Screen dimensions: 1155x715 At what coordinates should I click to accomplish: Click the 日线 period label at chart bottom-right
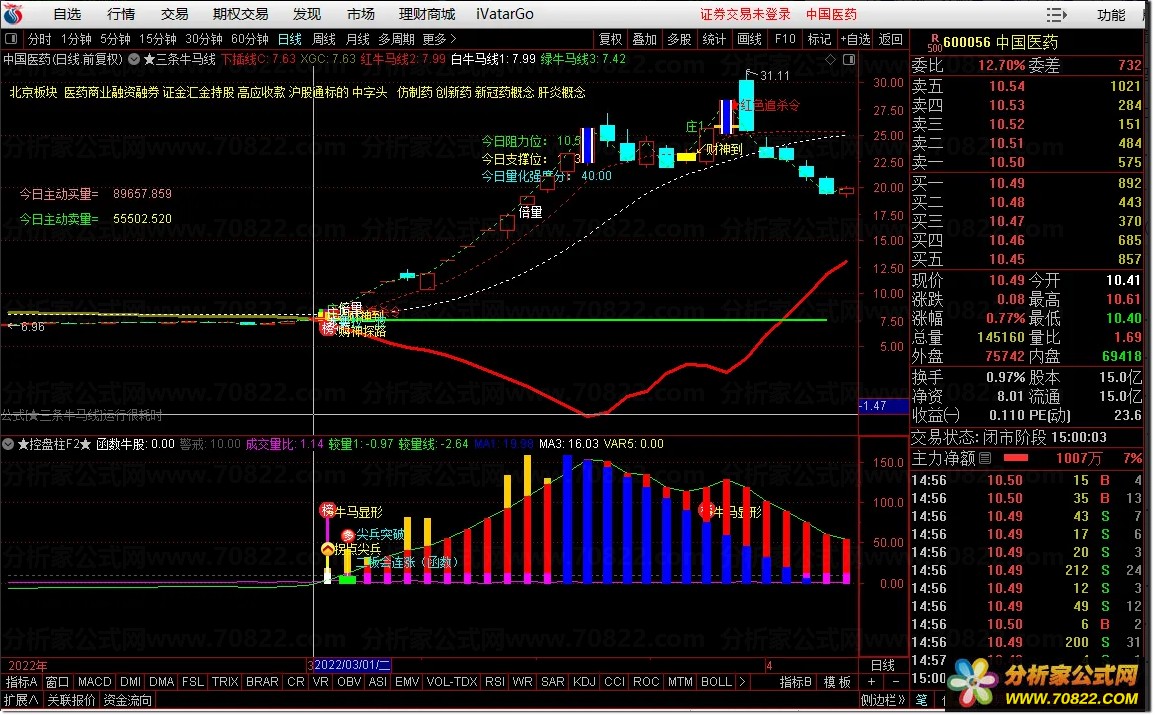click(882, 665)
